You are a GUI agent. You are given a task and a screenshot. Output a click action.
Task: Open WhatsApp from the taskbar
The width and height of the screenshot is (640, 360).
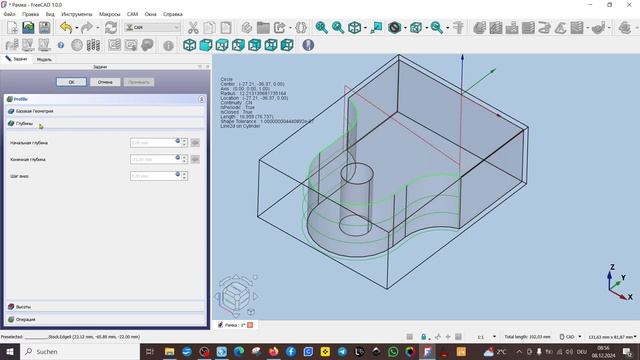point(393,351)
